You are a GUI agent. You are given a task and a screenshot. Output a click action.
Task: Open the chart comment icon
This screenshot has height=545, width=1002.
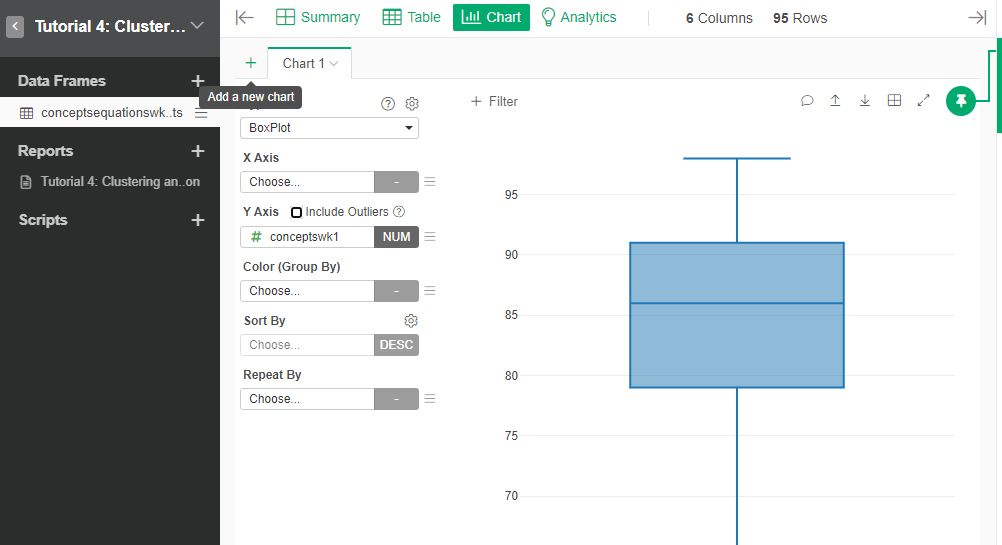click(807, 101)
